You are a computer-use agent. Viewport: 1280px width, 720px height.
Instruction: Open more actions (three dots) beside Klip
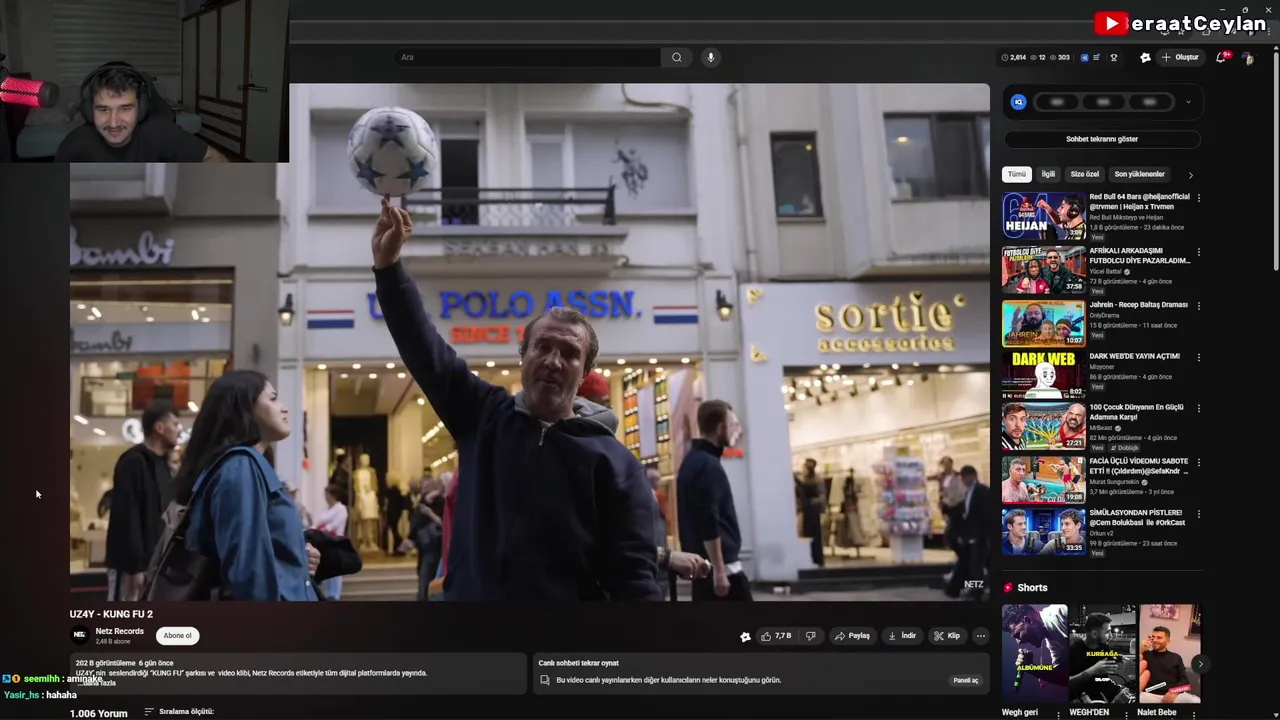pos(980,636)
